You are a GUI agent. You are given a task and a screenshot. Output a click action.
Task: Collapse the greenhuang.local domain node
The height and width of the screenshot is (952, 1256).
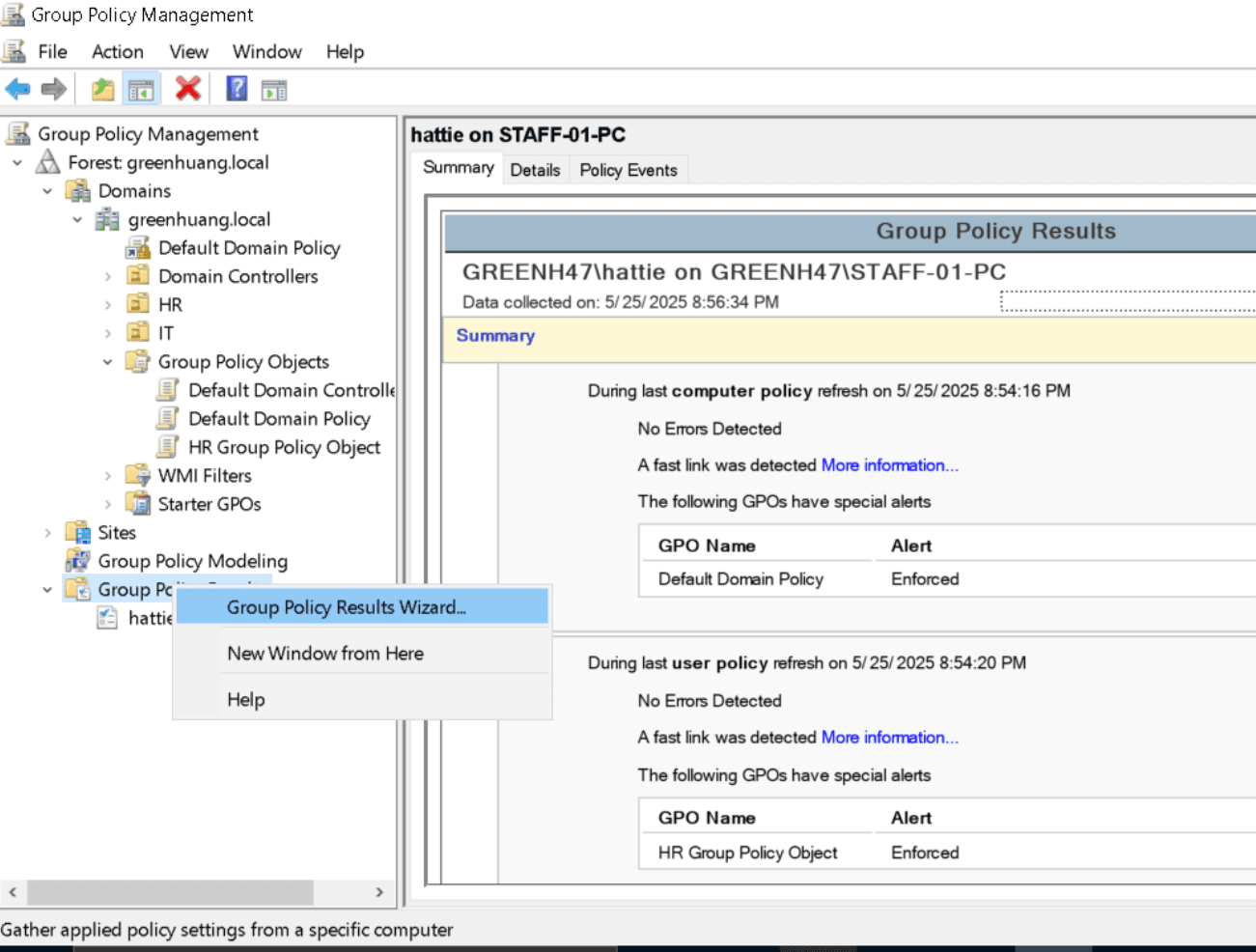77,219
